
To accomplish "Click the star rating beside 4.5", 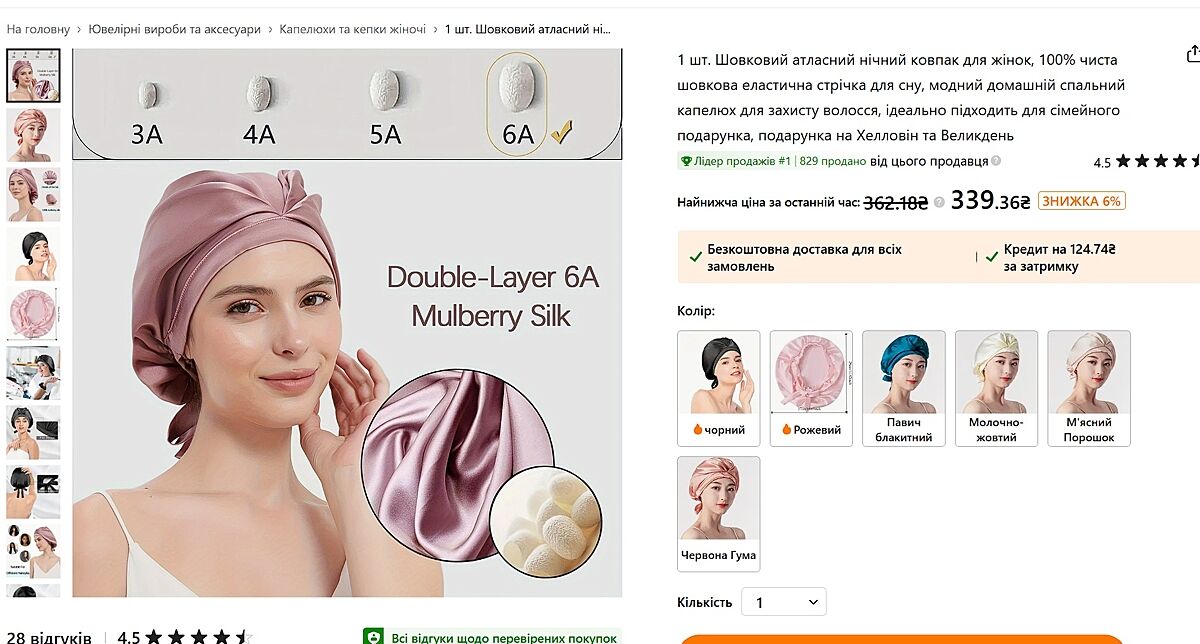I will [1158, 161].
